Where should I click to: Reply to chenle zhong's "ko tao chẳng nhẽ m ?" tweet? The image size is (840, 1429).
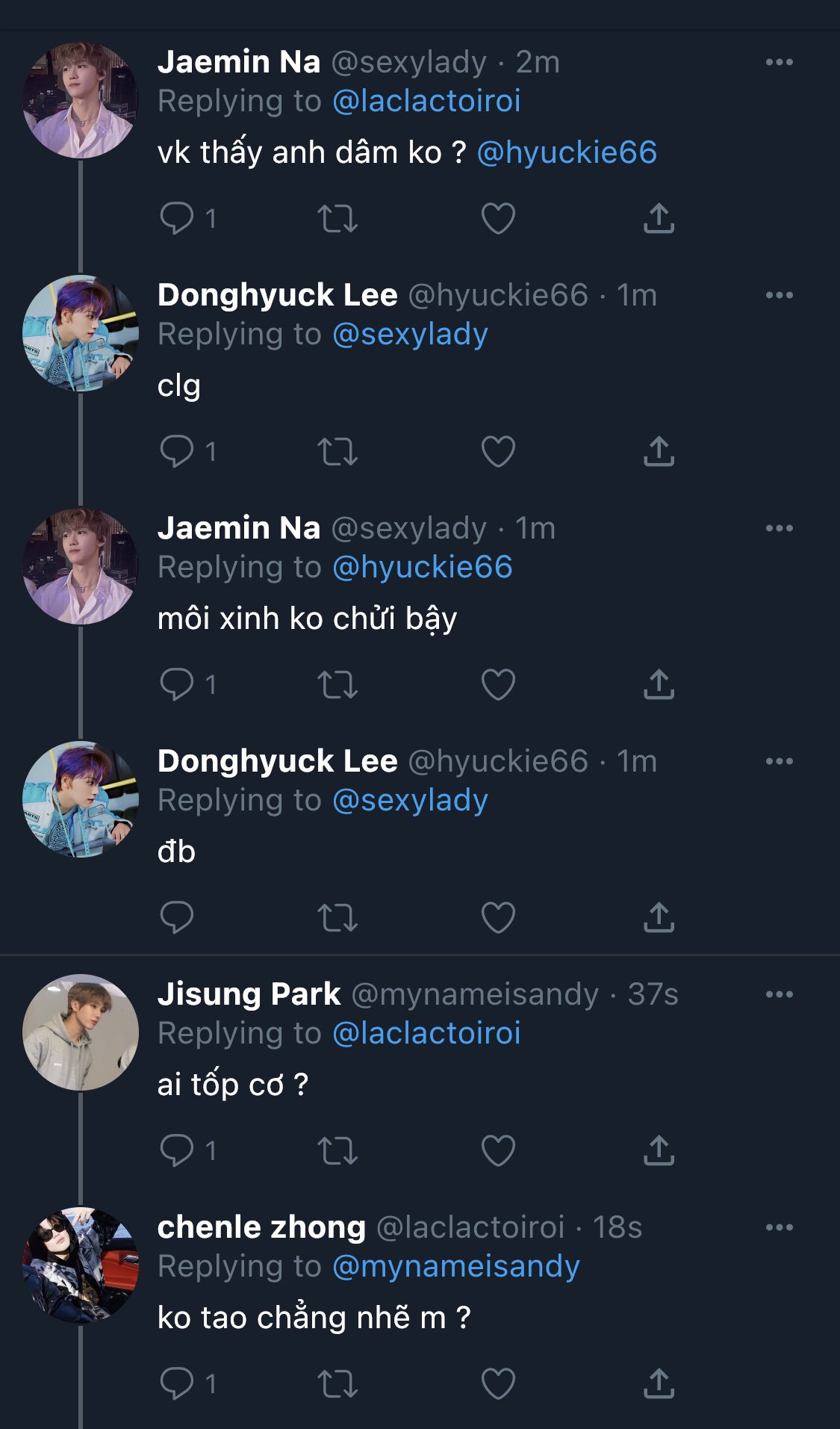[x=177, y=1383]
